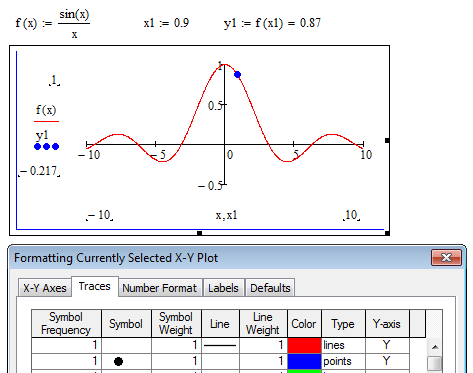Click the f(x) y-axis expression placeholder
The image size is (473, 373).
coord(46,110)
